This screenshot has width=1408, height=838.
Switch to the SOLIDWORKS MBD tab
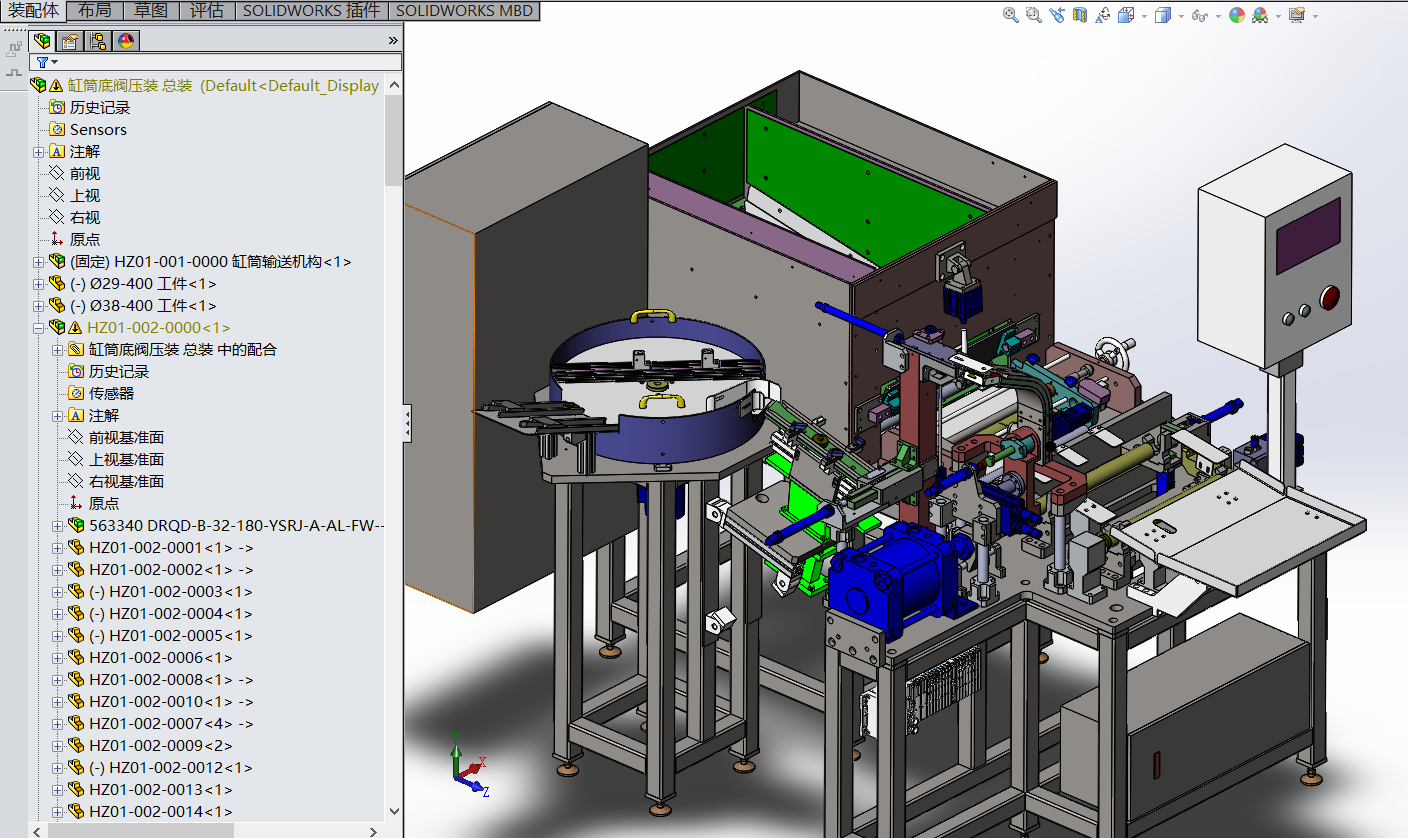(x=464, y=11)
